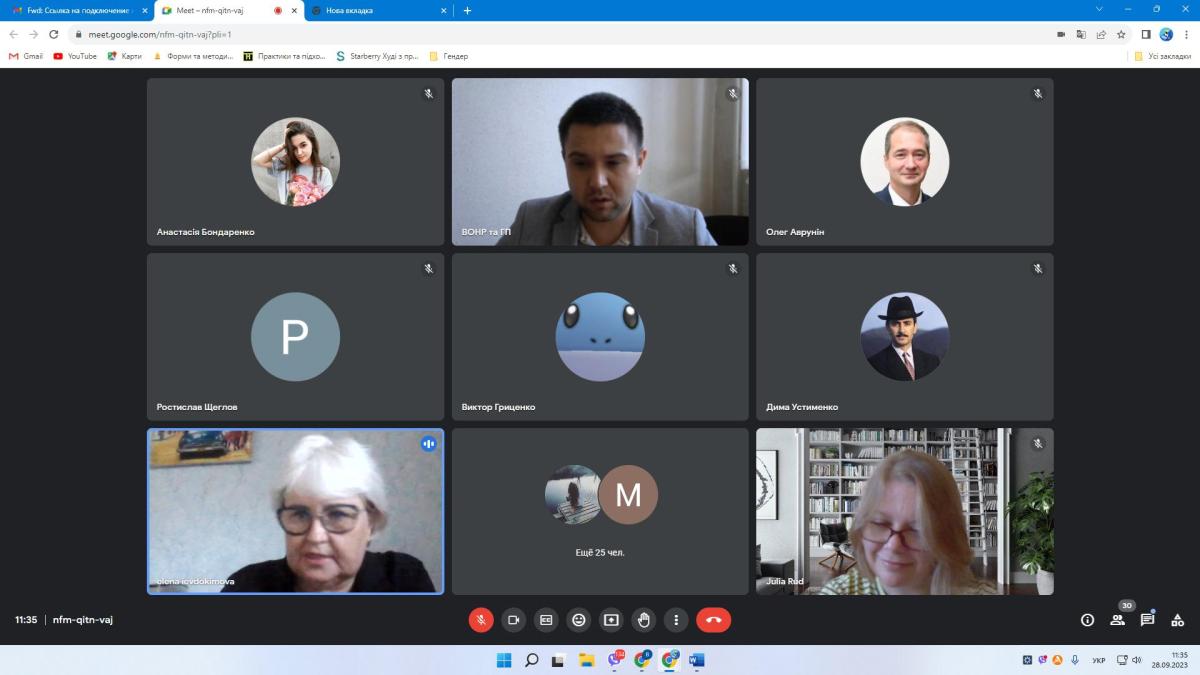Open the meeting details info icon

pyautogui.click(x=1087, y=620)
